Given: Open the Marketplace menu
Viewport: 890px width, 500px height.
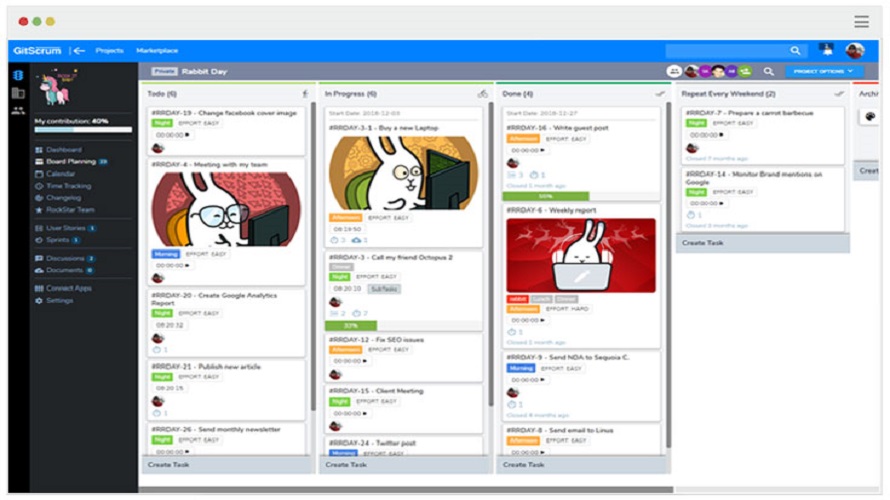Looking at the screenshot, I should [x=157, y=51].
